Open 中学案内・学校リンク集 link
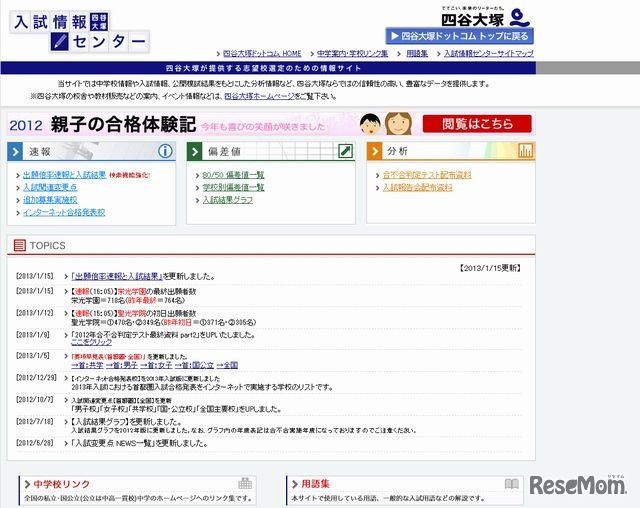This screenshot has height=508, width=640. (x=352, y=53)
